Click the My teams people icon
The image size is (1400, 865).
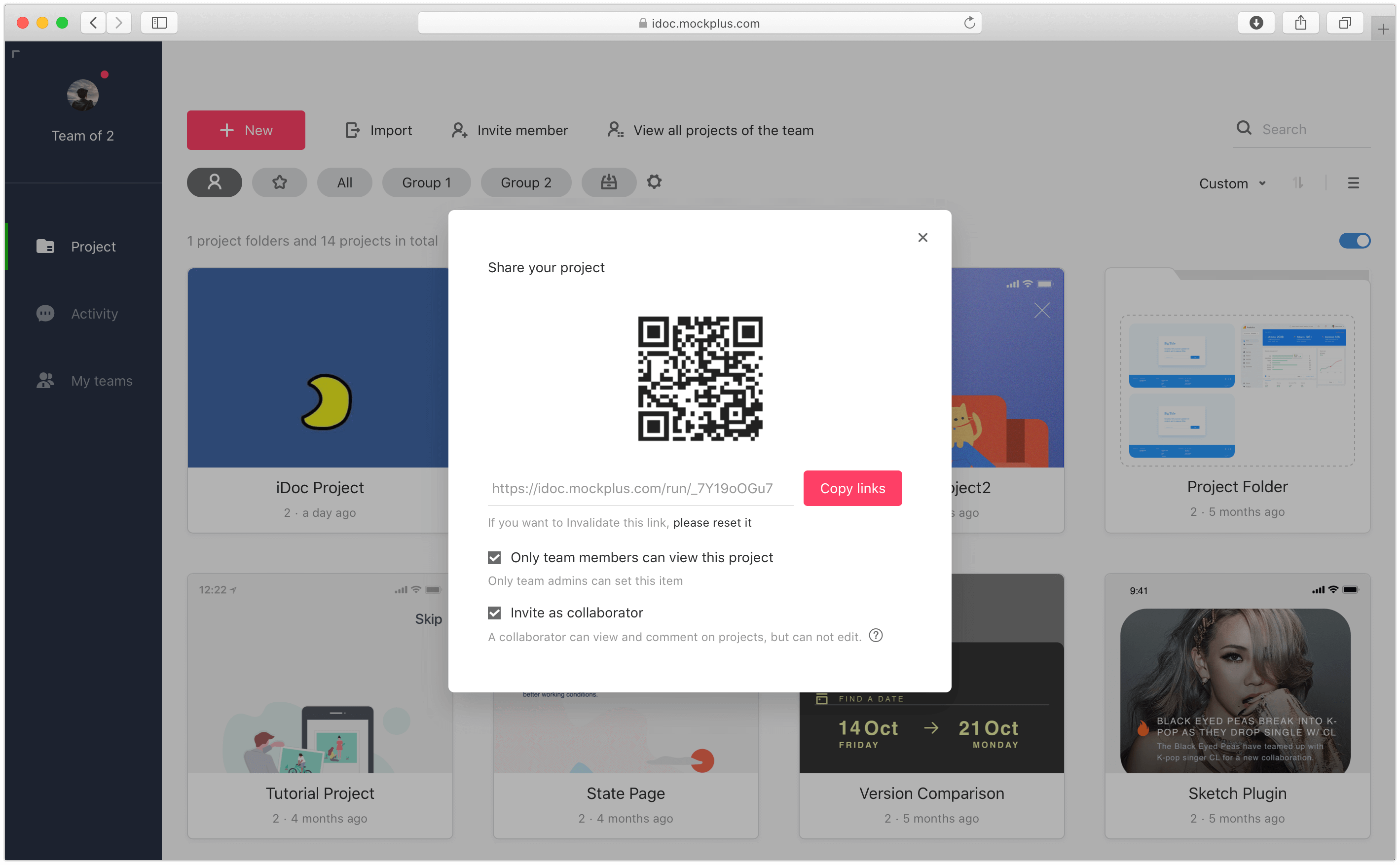coord(45,380)
